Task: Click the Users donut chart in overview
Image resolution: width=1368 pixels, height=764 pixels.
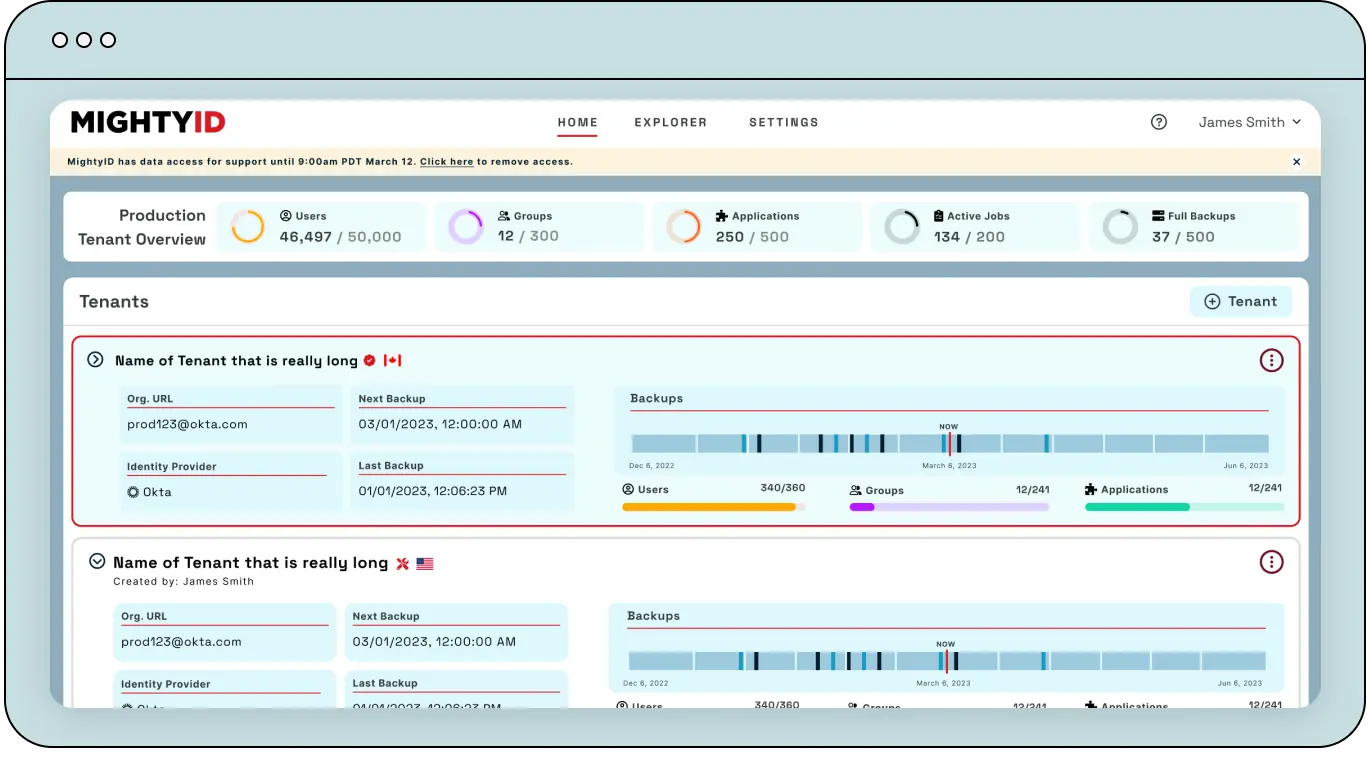Action: tap(247, 227)
